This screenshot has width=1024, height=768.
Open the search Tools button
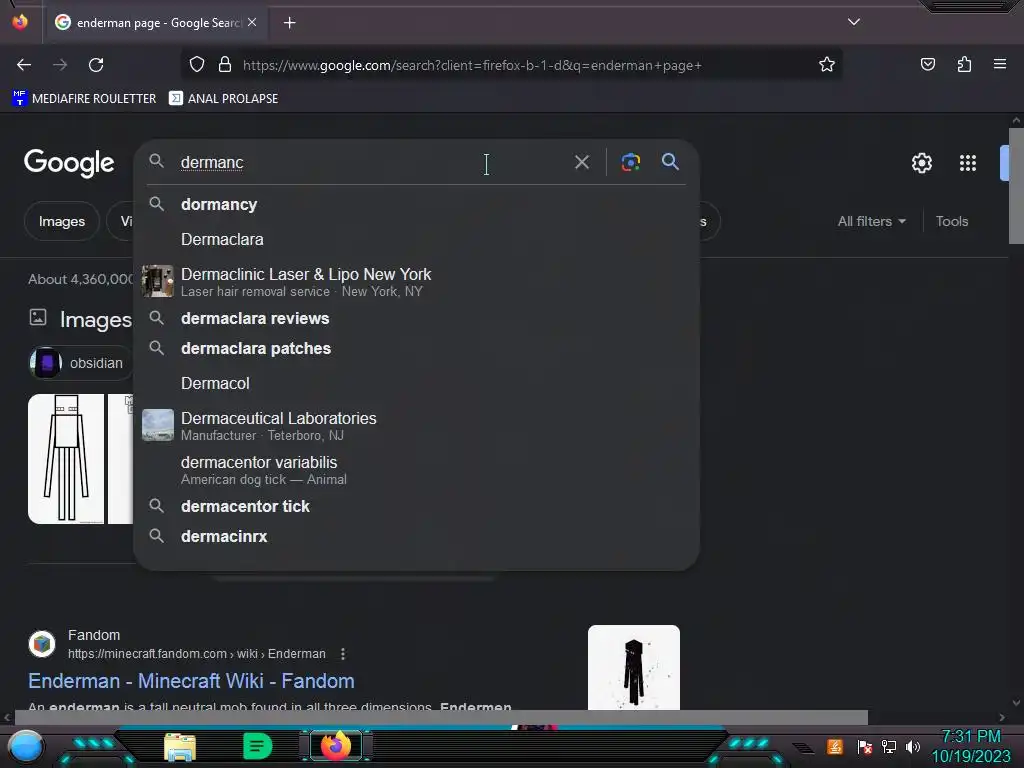click(x=952, y=221)
